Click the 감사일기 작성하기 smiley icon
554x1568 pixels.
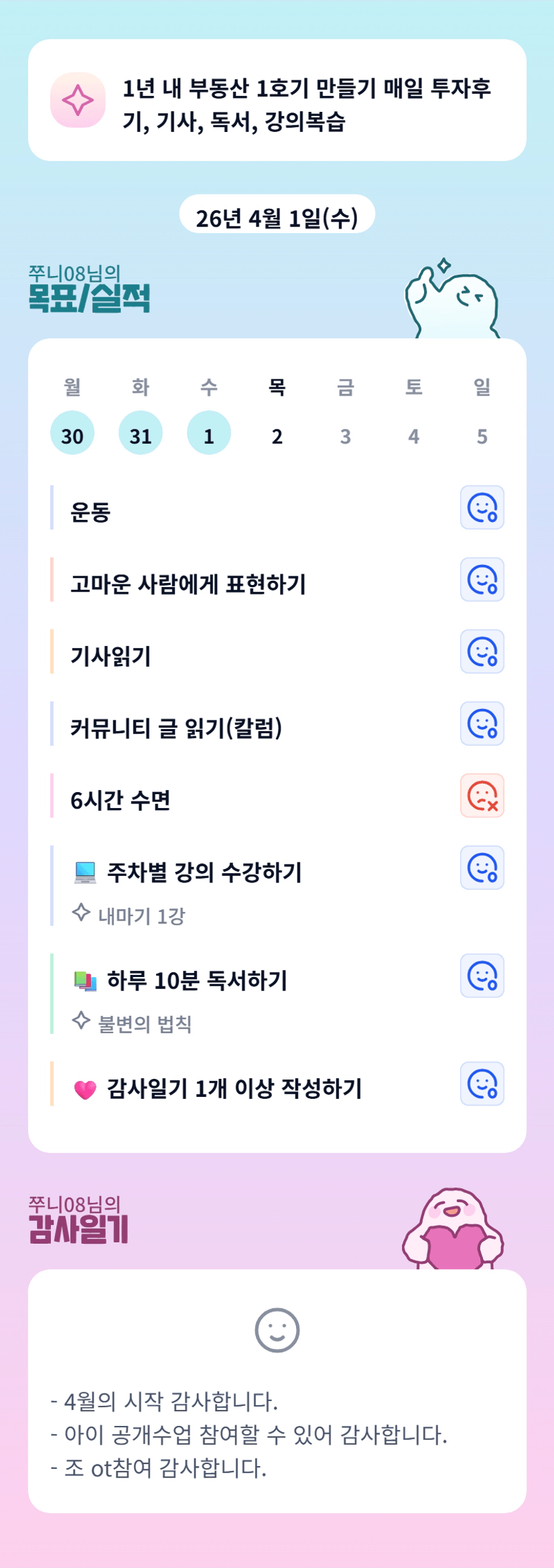pyautogui.click(x=482, y=1084)
